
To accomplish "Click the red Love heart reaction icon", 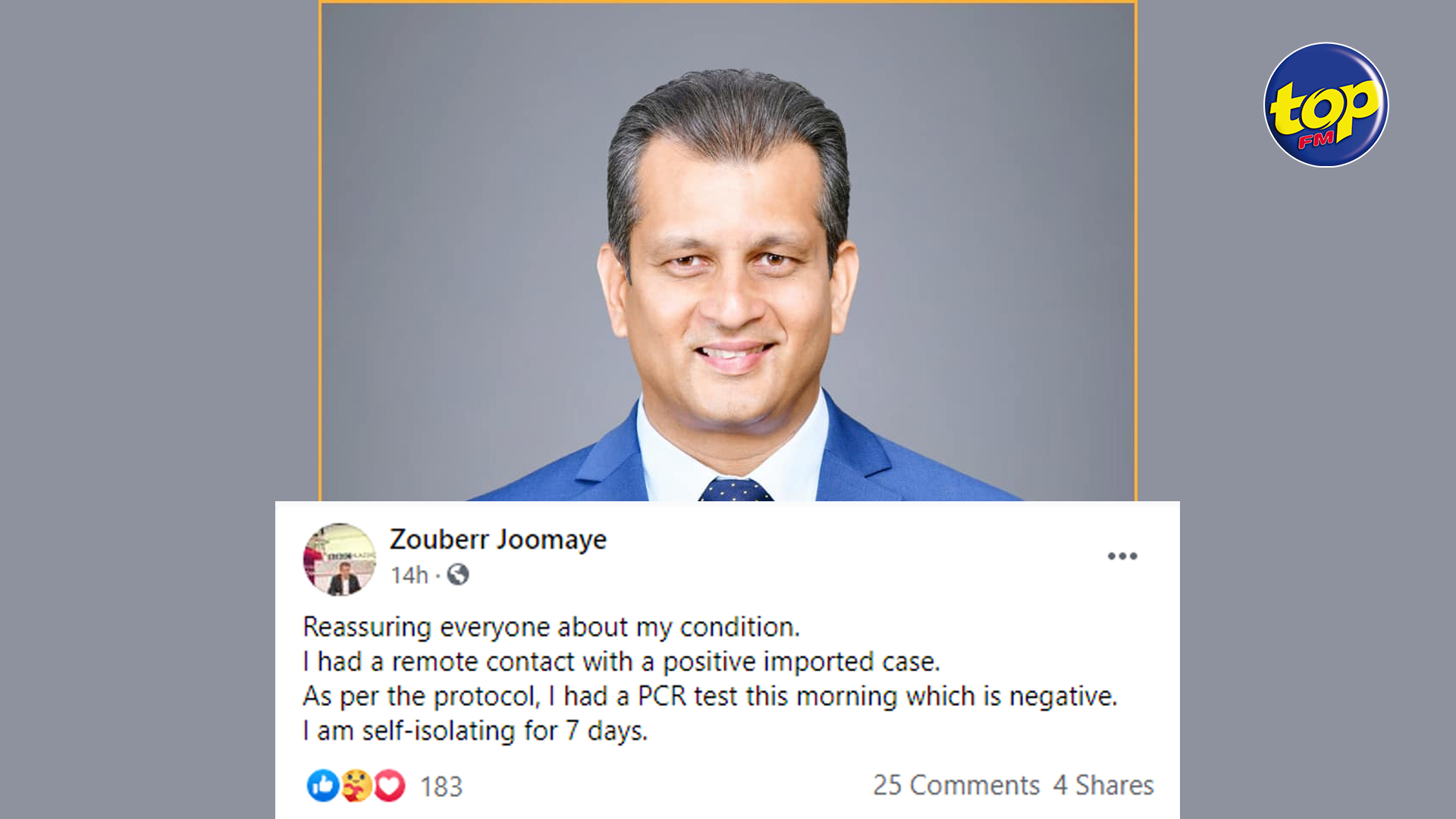I will 390,786.
